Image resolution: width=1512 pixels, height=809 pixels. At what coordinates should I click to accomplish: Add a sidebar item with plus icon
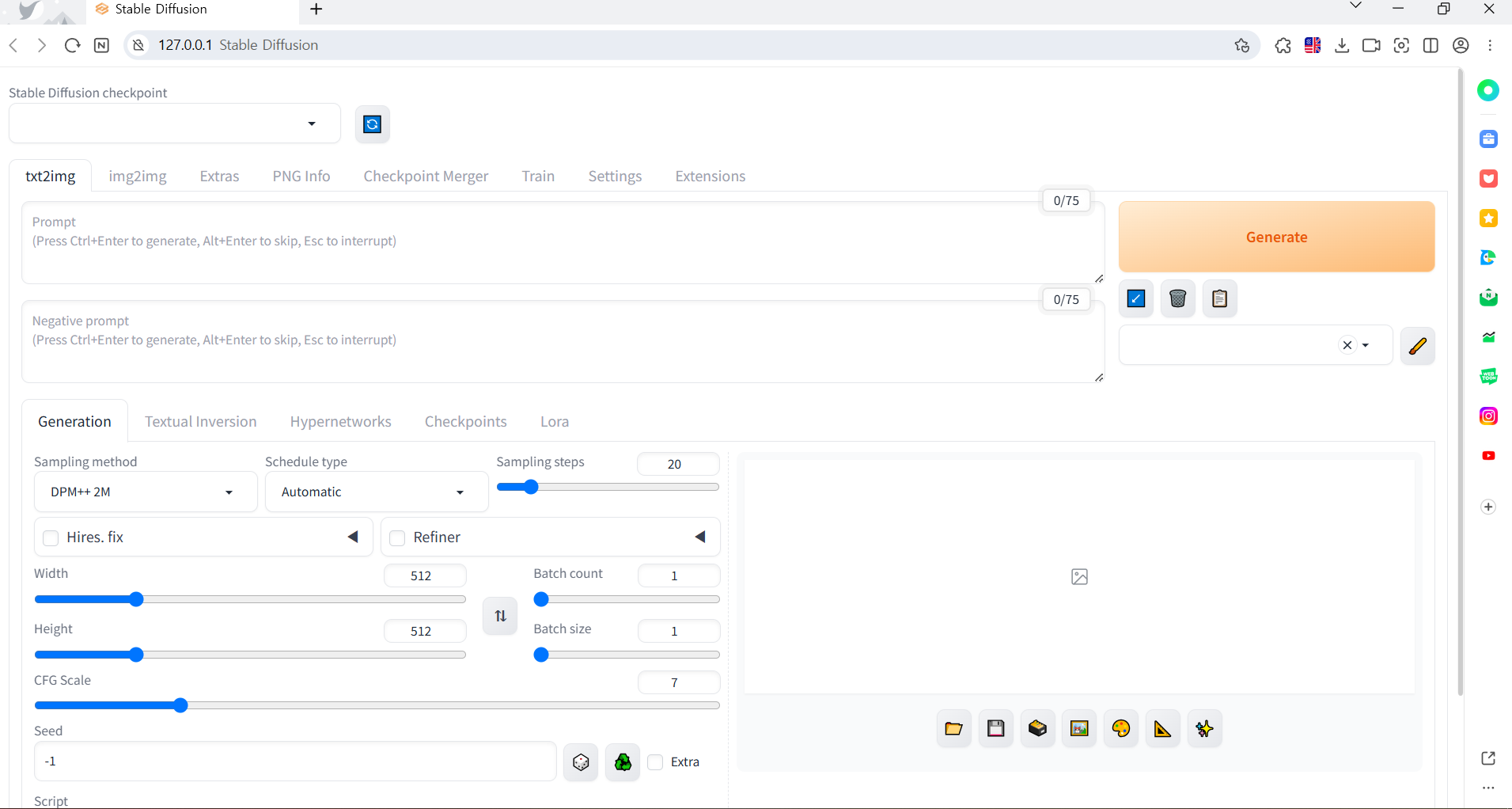pyautogui.click(x=1488, y=507)
